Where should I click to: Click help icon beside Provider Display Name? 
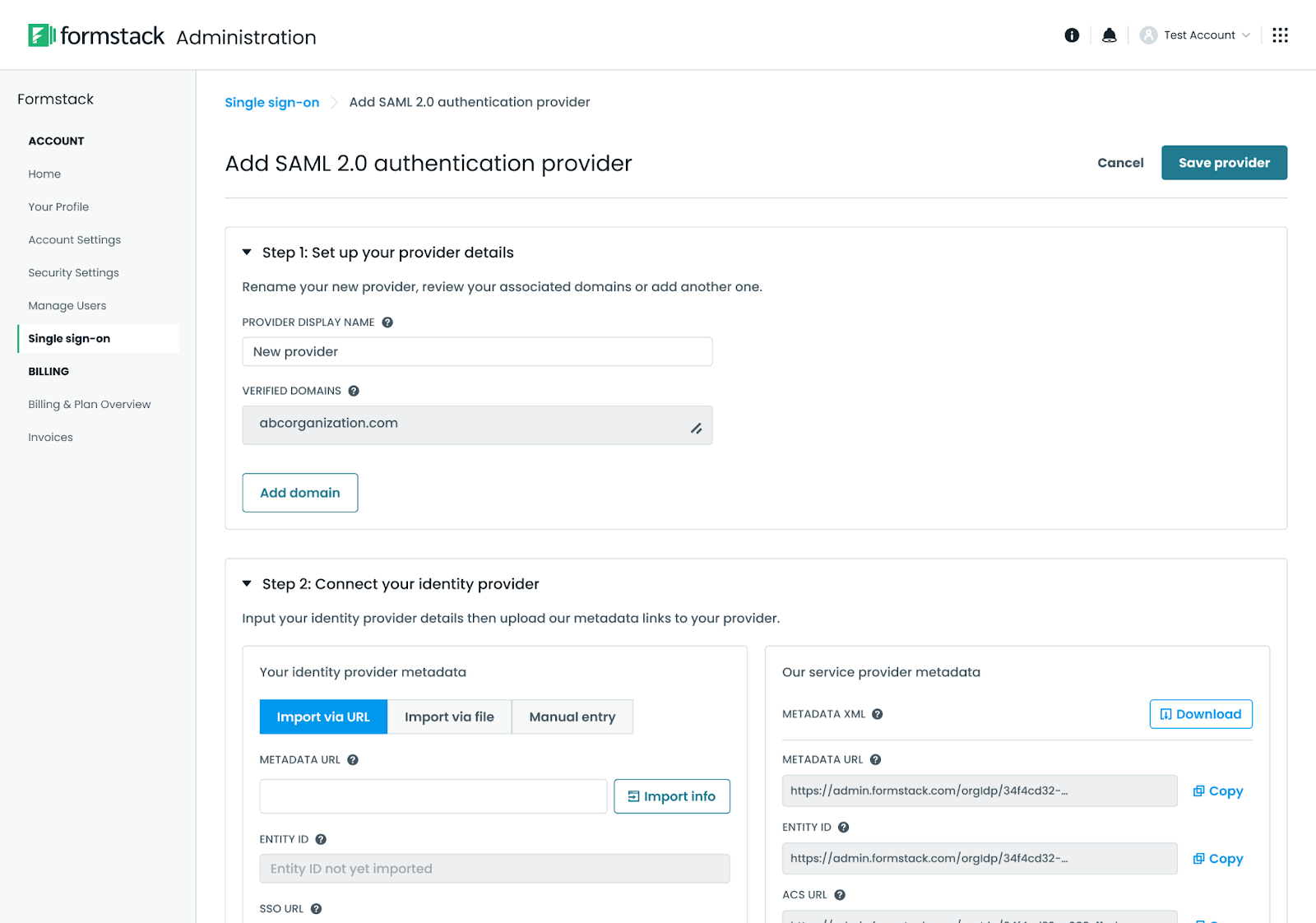387,322
